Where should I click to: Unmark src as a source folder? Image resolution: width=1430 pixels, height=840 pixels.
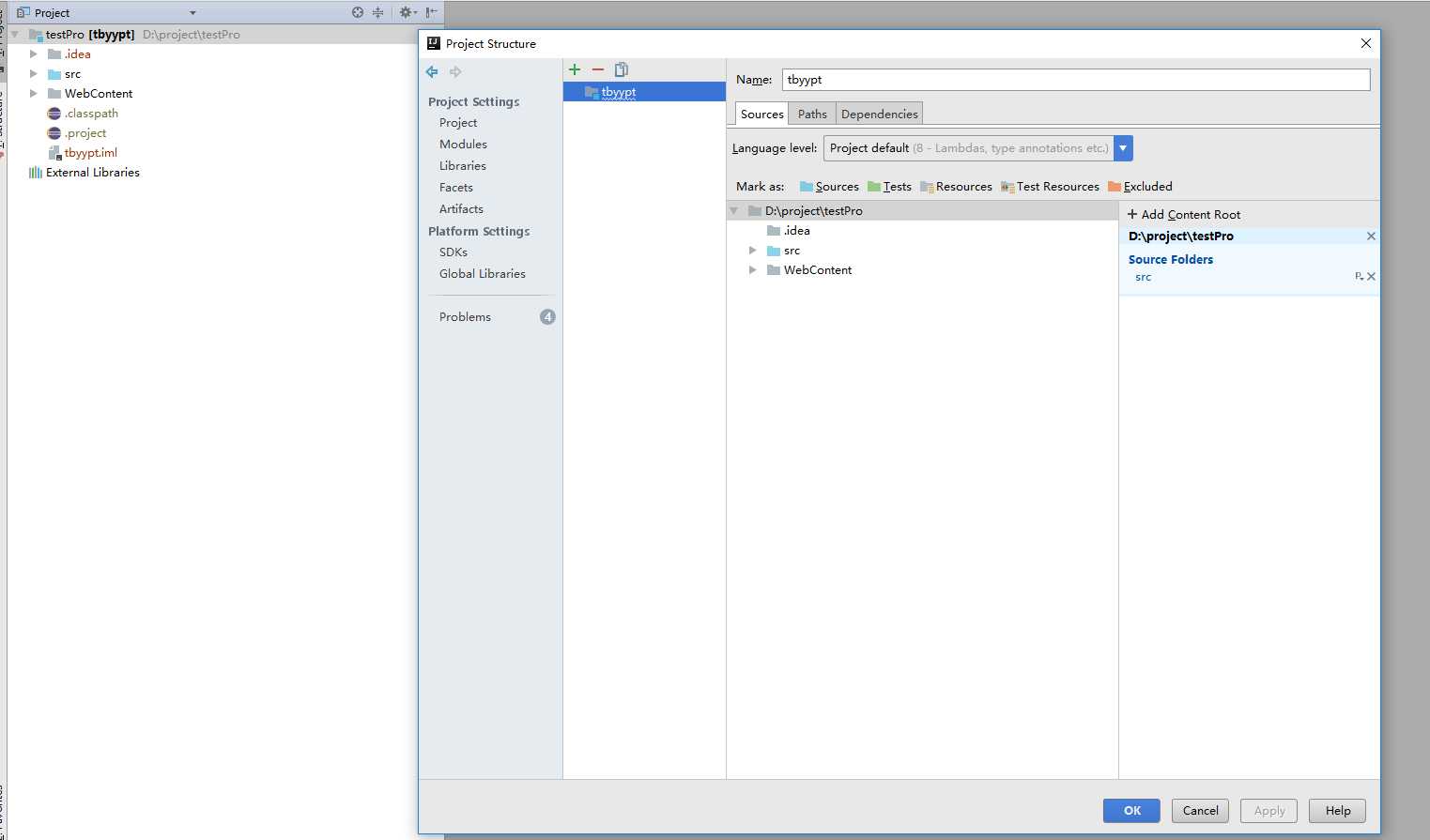pyautogui.click(x=1372, y=277)
